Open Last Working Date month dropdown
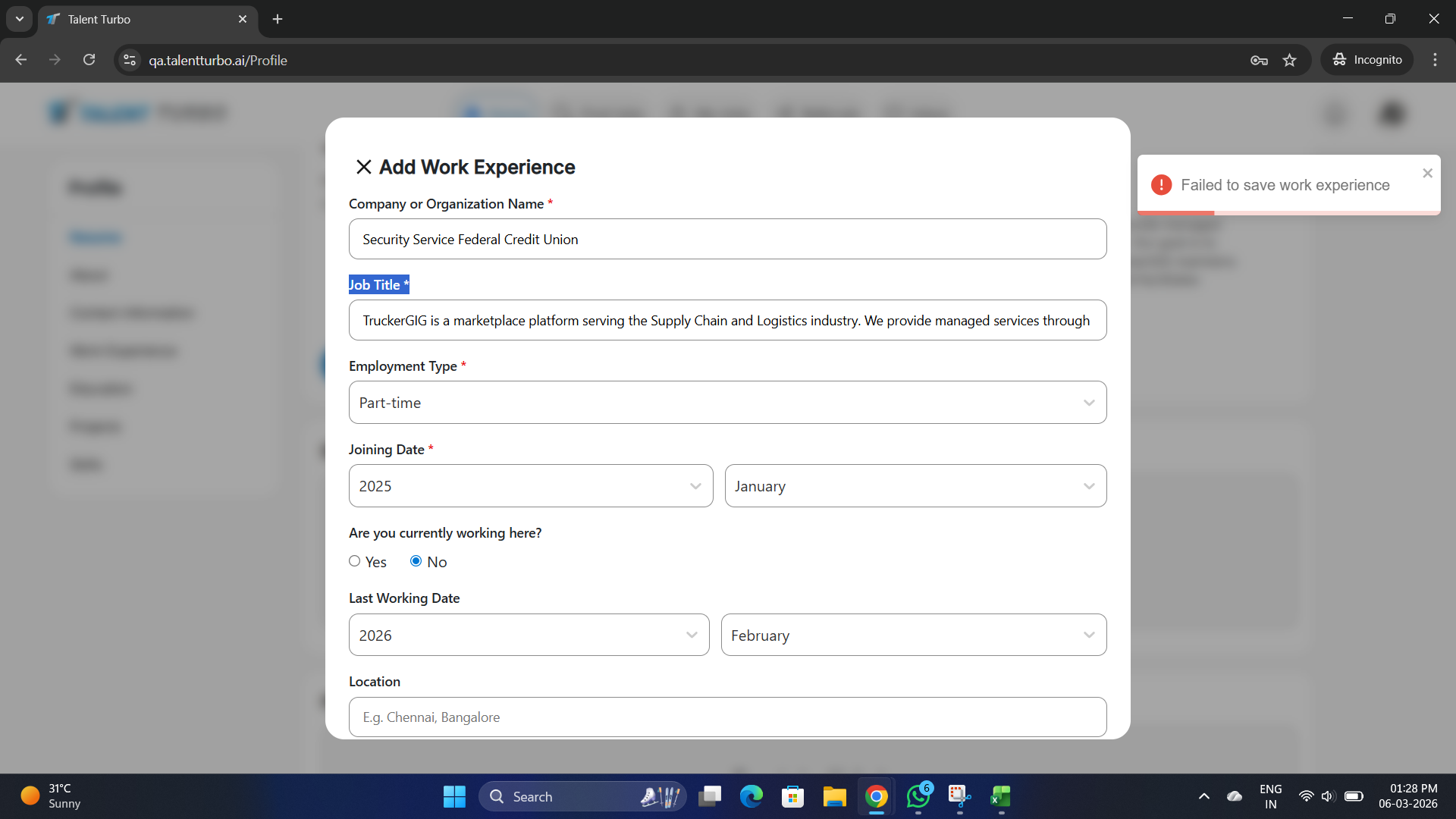The height and width of the screenshot is (819, 1456). 913,635
